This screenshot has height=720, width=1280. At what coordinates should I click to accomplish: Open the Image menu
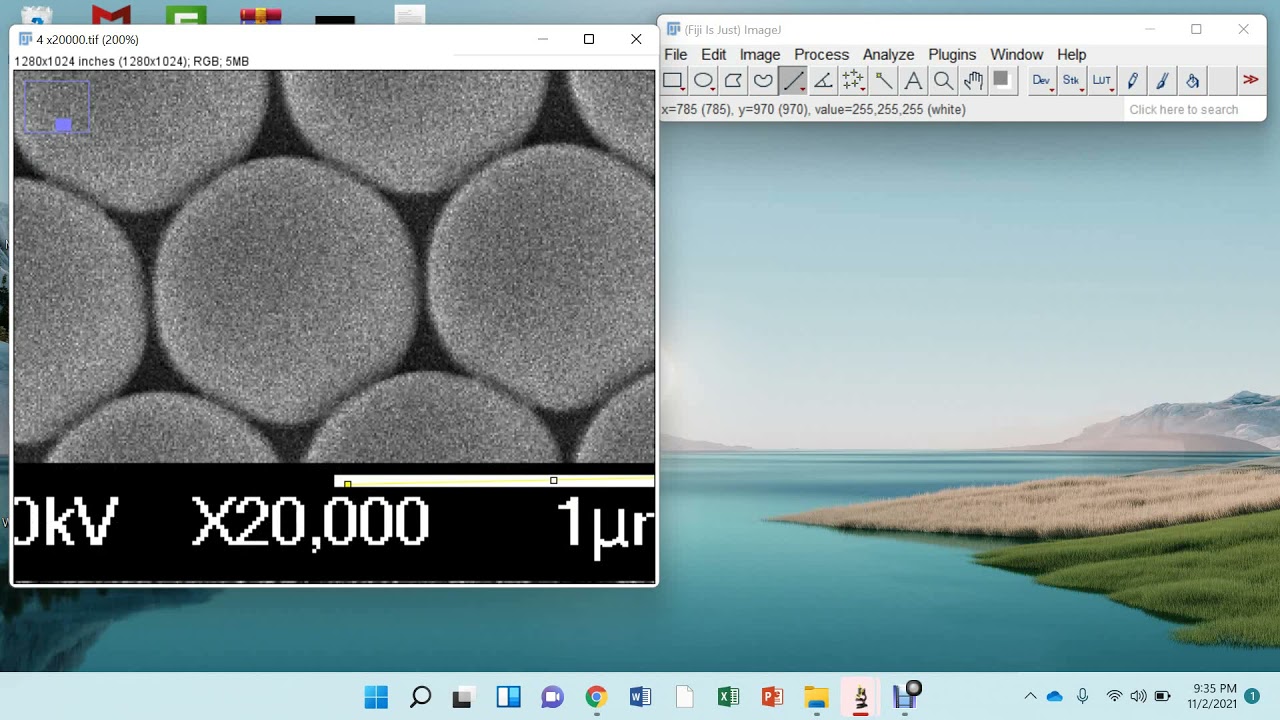point(760,55)
